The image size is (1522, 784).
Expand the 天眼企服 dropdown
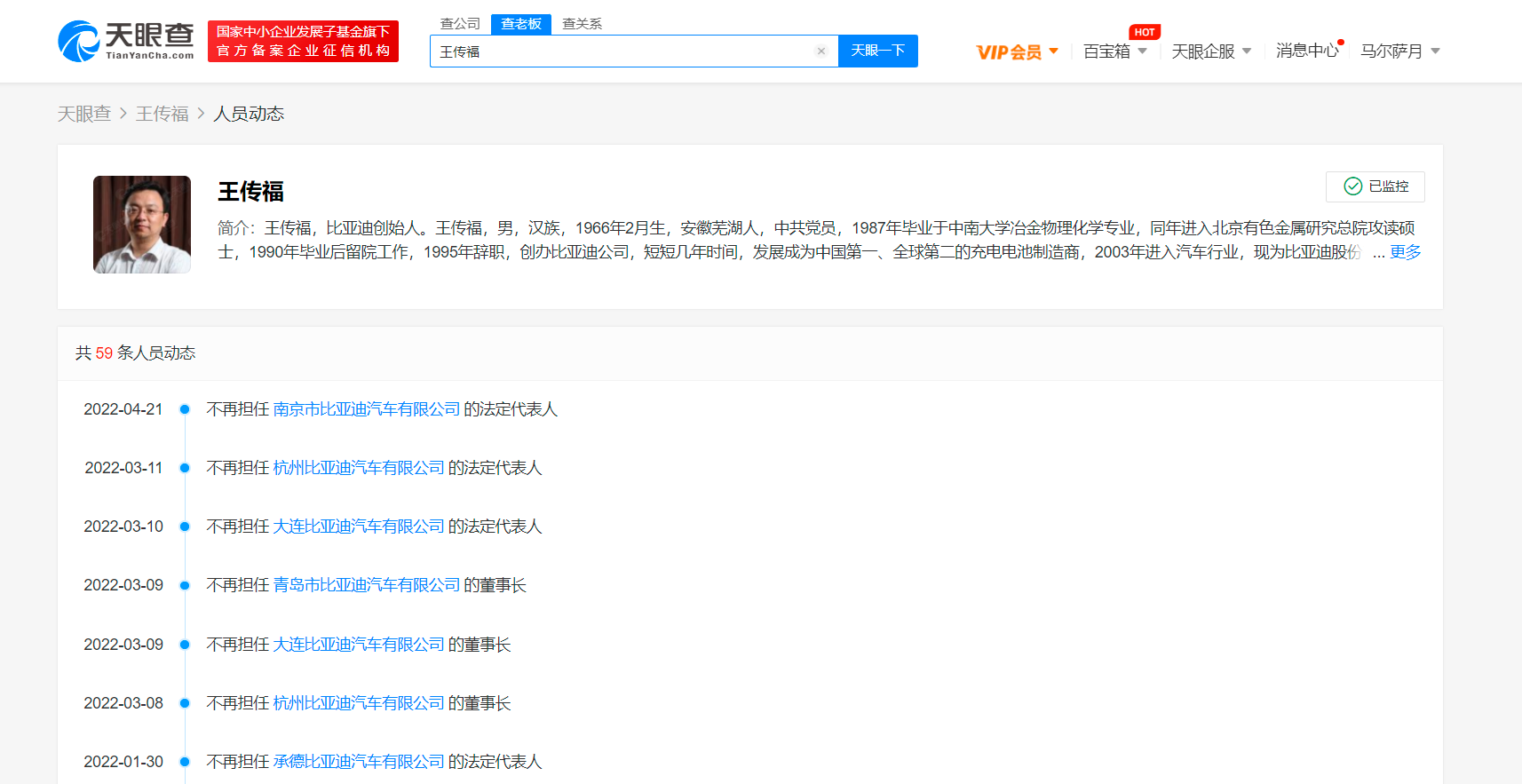1210,51
